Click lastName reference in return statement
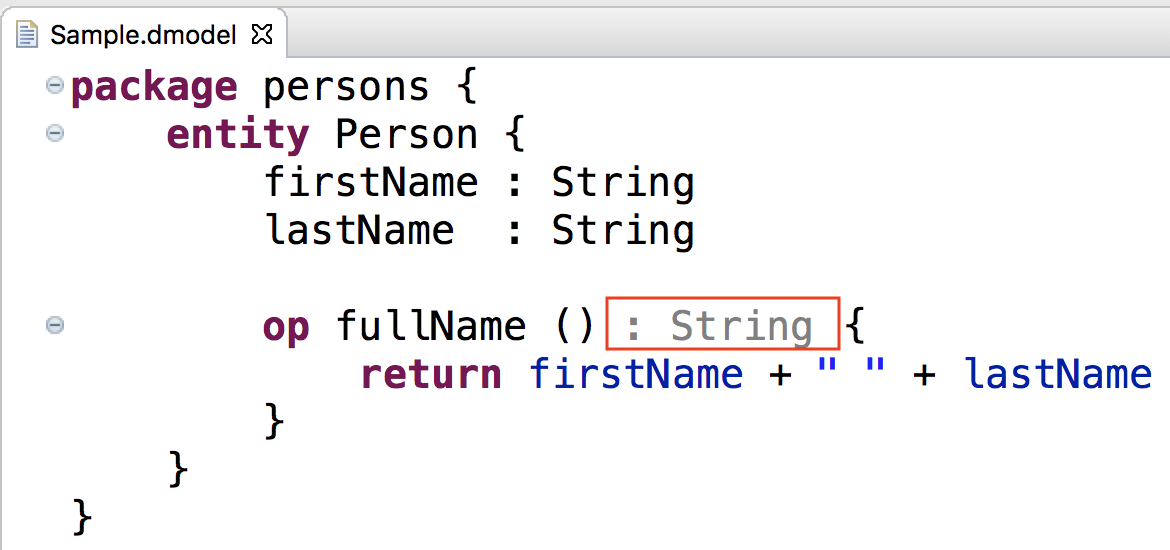This screenshot has height=550, width=1170. click(1057, 374)
